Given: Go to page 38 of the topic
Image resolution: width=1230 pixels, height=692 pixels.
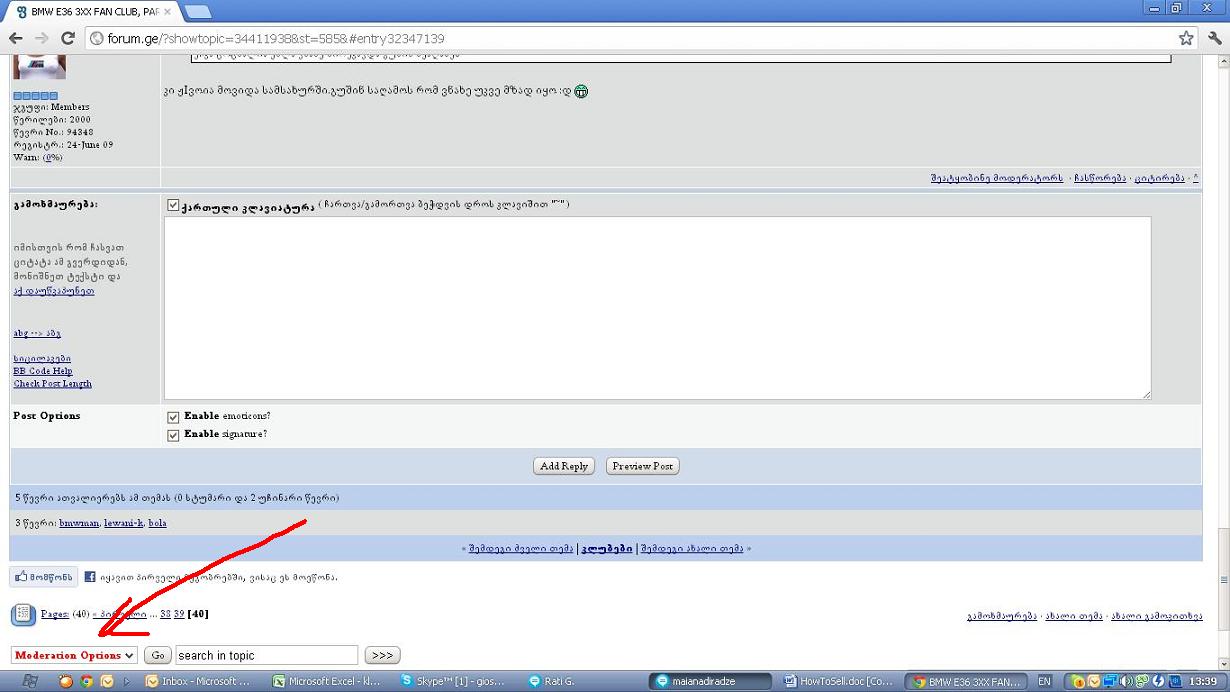Looking at the screenshot, I should click(x=165, y=614).
